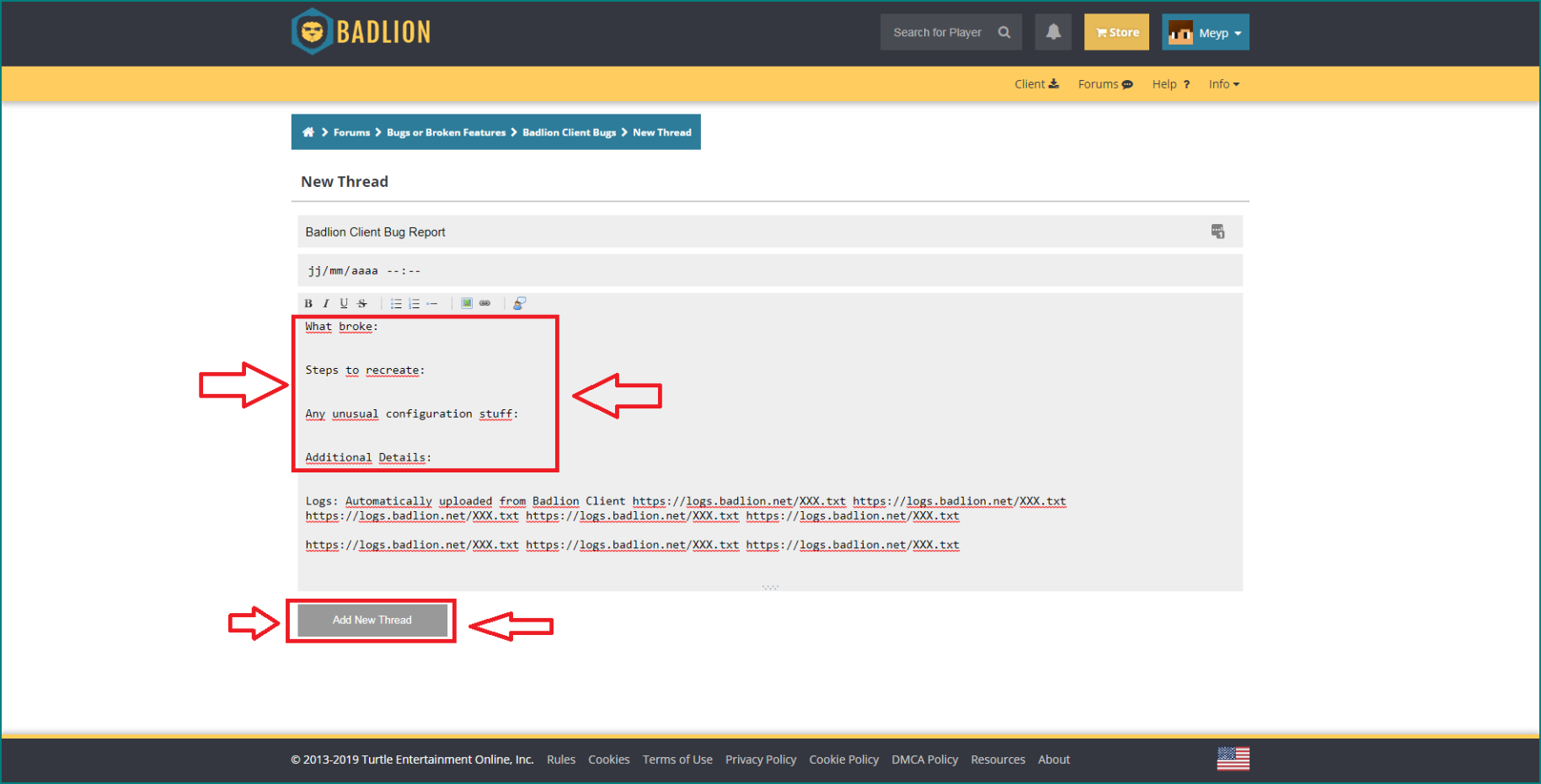Open DMCA Policy footer link
Image resolution: width=1541 pixels, height=784 pixels.
click(925, 760)
